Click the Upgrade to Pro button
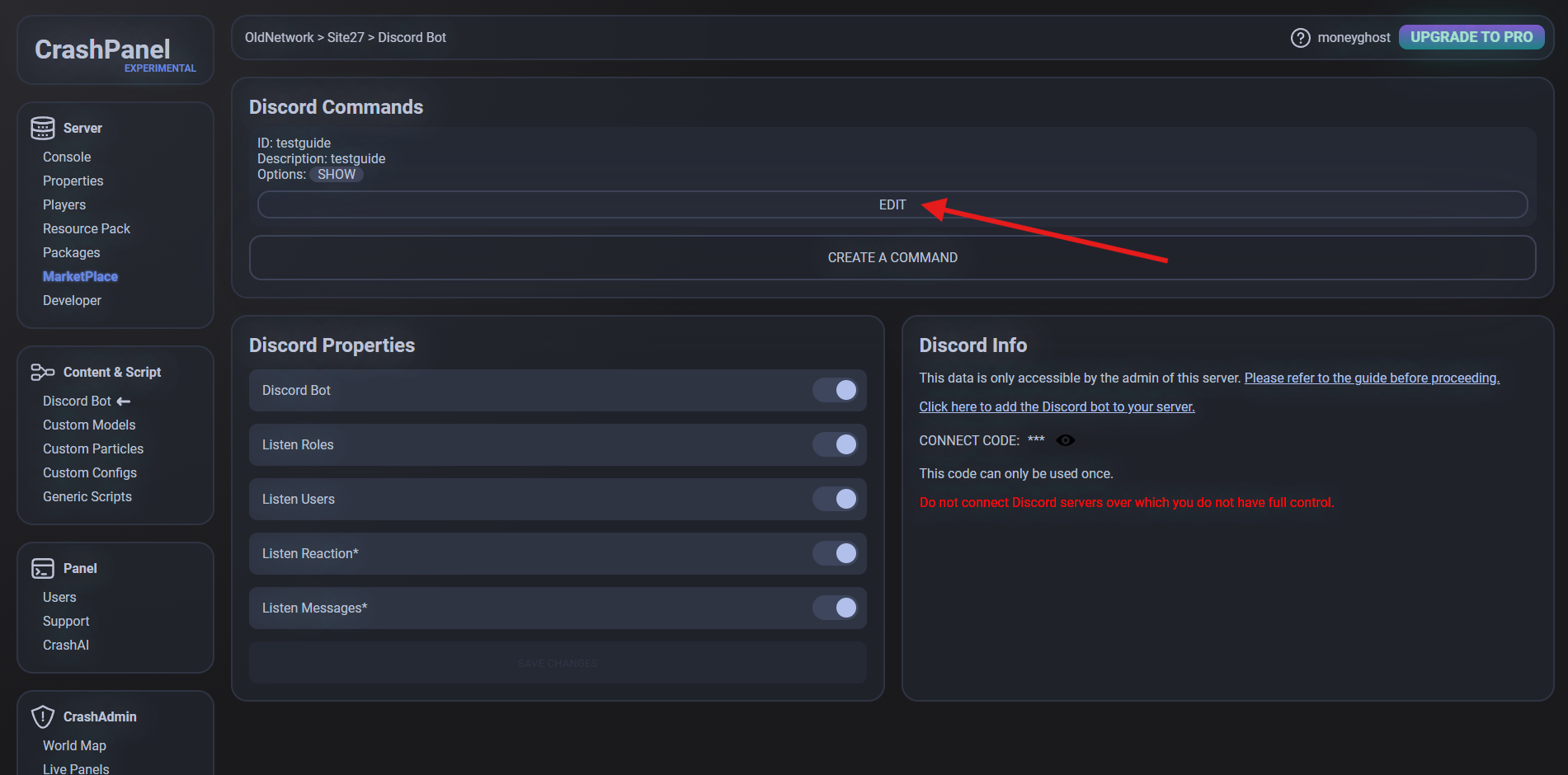1568x775 pixels. tap(1471, 37)
